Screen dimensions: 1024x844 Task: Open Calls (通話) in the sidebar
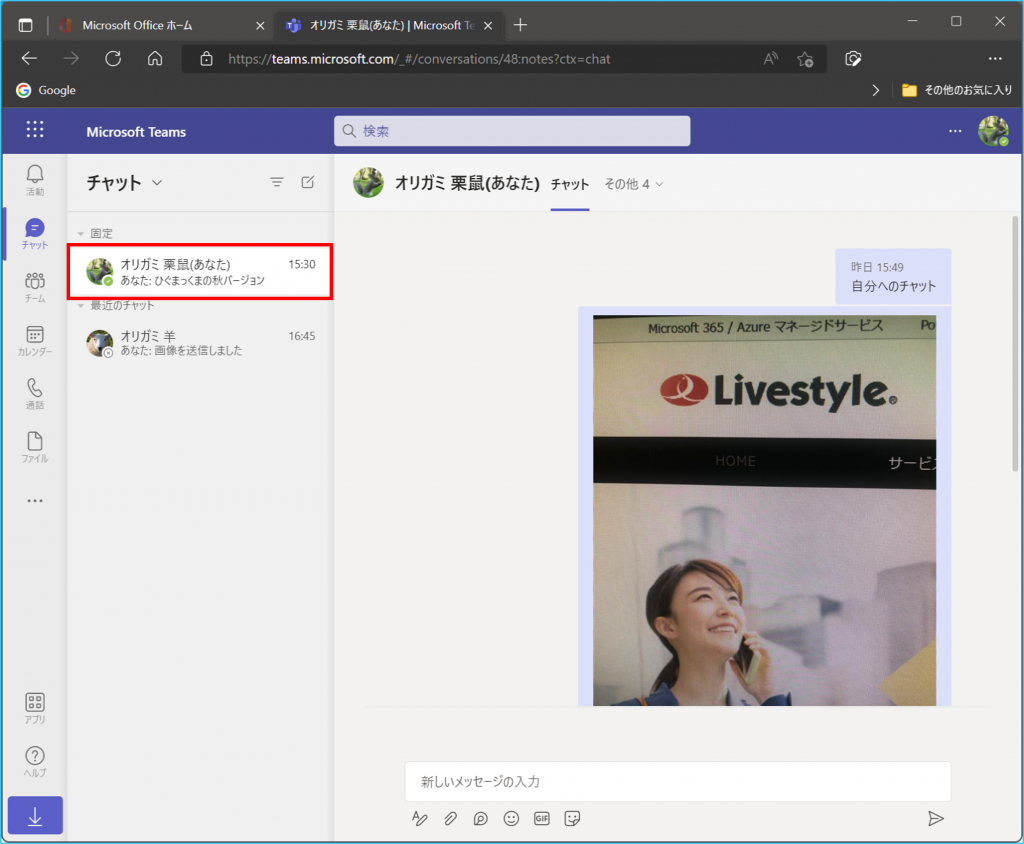35,393
